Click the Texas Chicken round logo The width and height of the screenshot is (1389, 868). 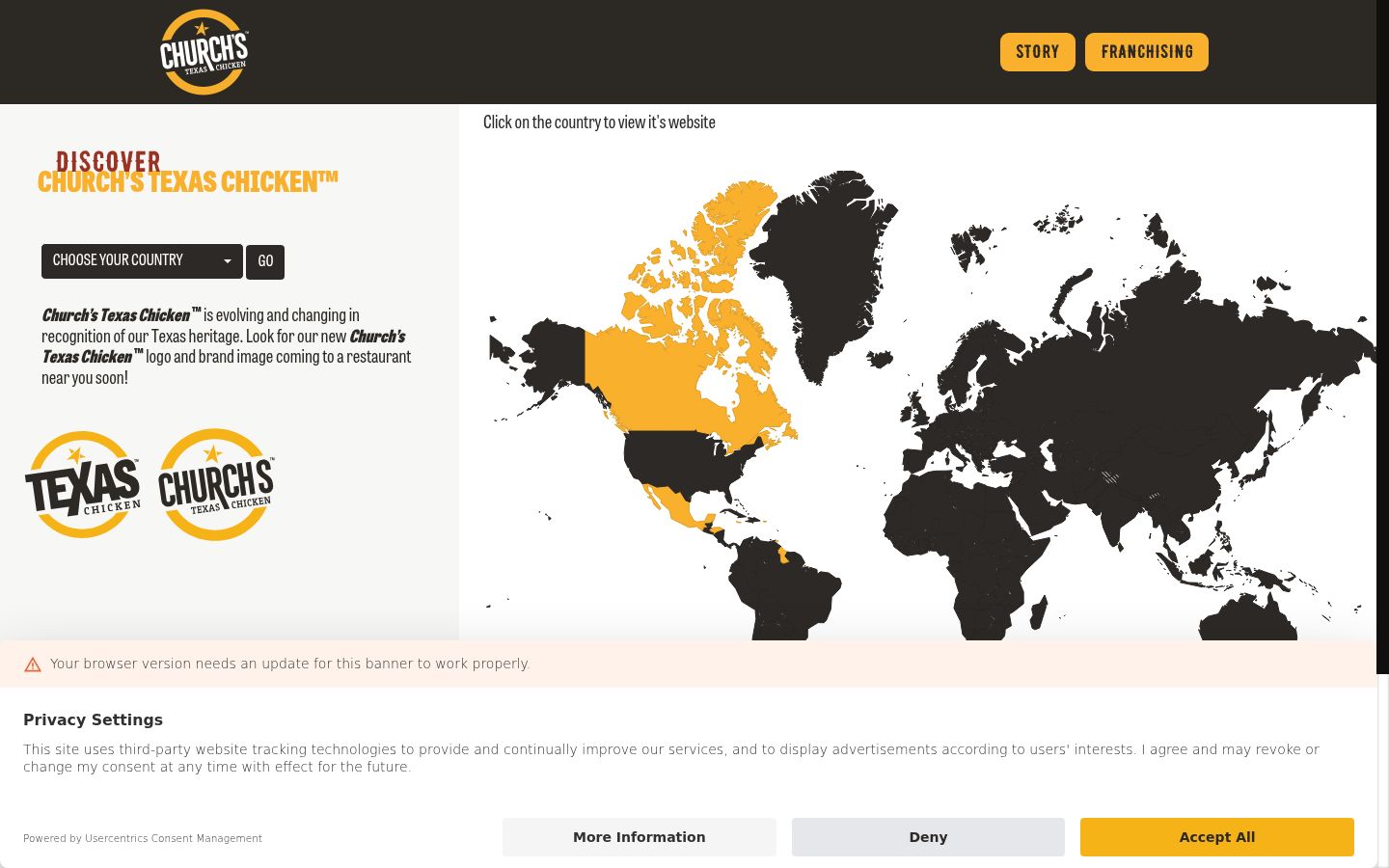[x=83, y=484]
